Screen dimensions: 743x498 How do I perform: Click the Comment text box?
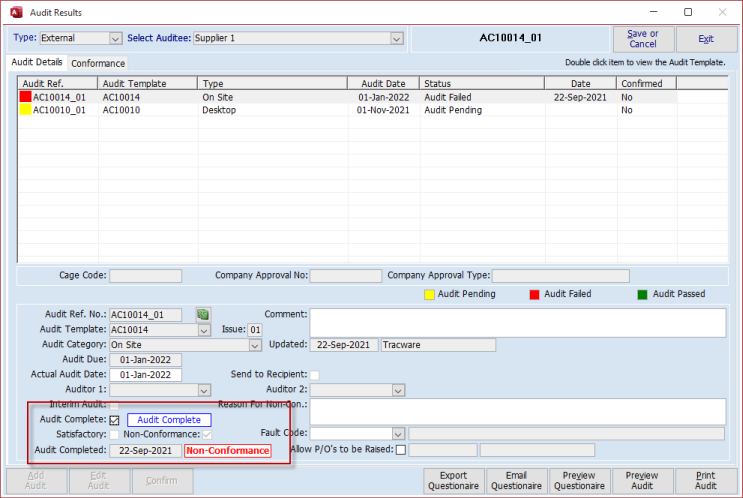tap(518, 323)
